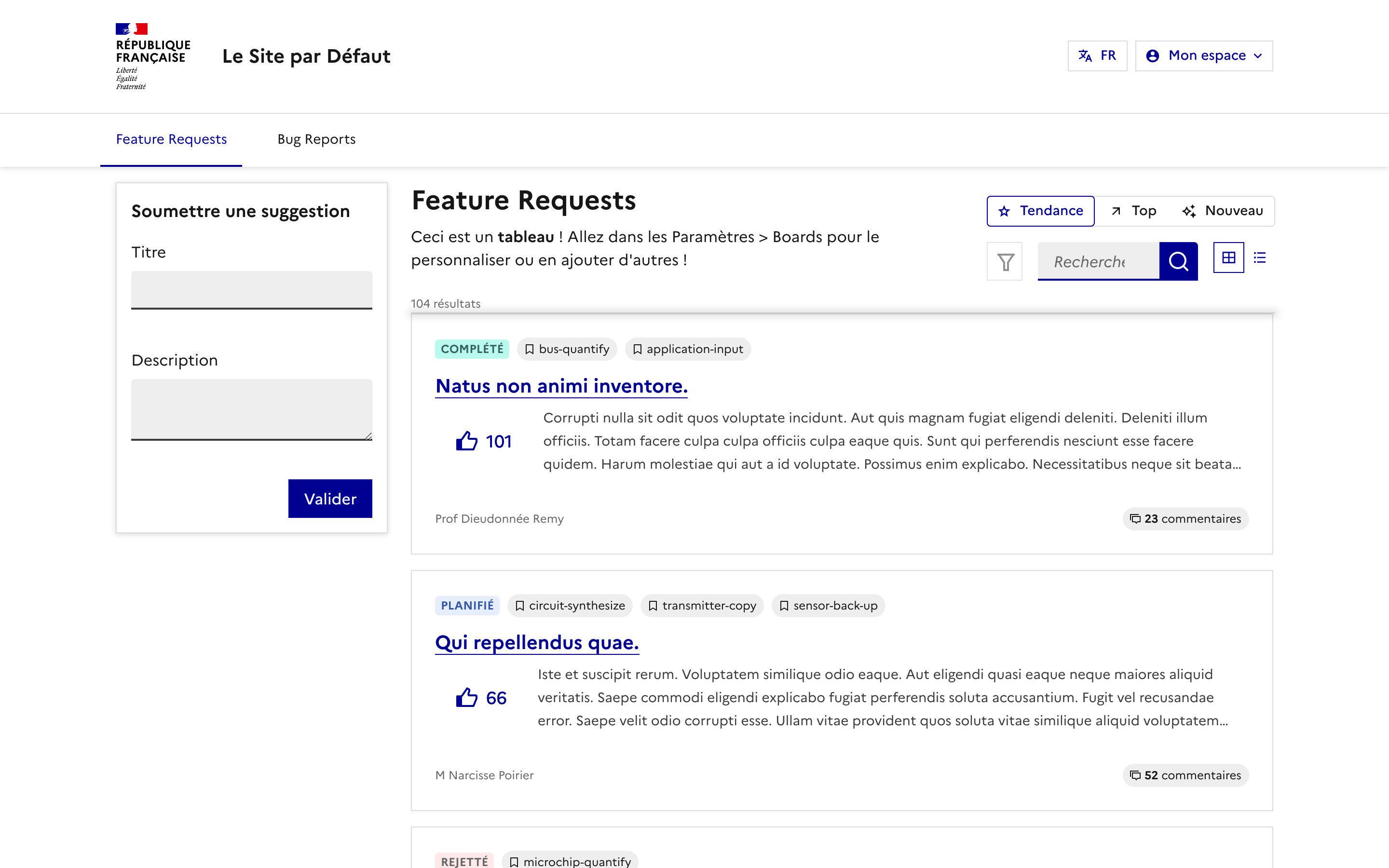Image resolution: width=1389 pixels, height=868 pixels.
Task: Switch to Bug Reports tab
Action: [x=316, y=139]
